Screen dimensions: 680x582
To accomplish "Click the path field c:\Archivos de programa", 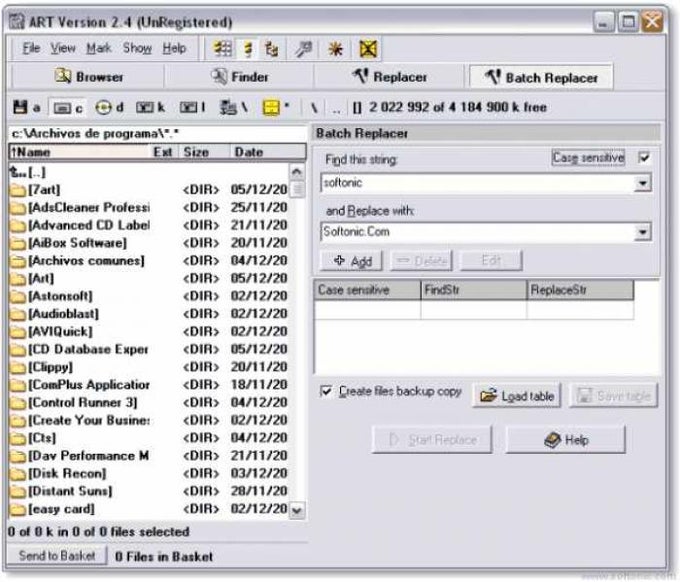I will (x=157, y=134).
